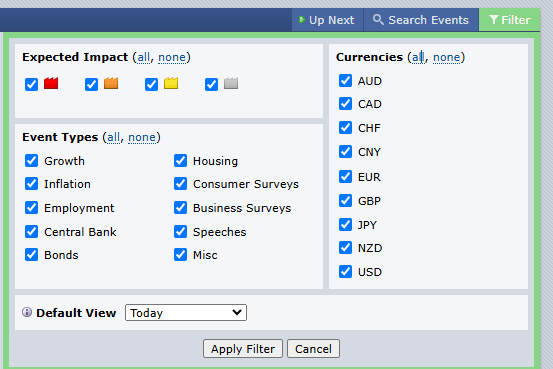Uncheck the orange medium impact checkbox
The width and height of the screenshot is (553, 369).
click(91, 84)
